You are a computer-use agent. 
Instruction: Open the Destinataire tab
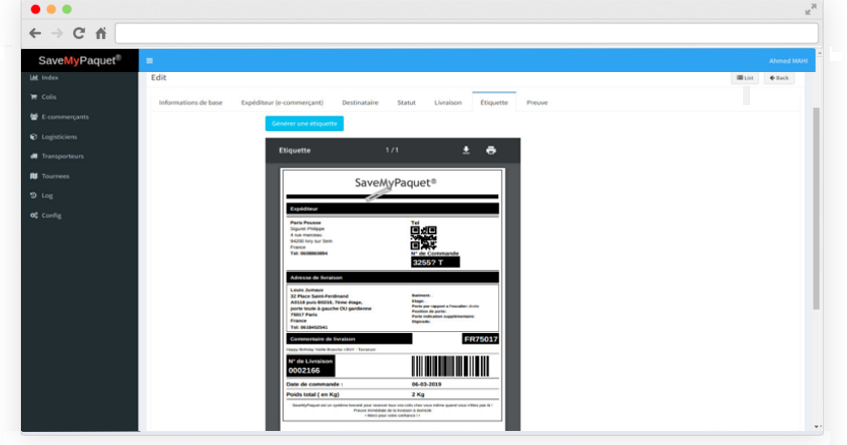tap(360, 103)
